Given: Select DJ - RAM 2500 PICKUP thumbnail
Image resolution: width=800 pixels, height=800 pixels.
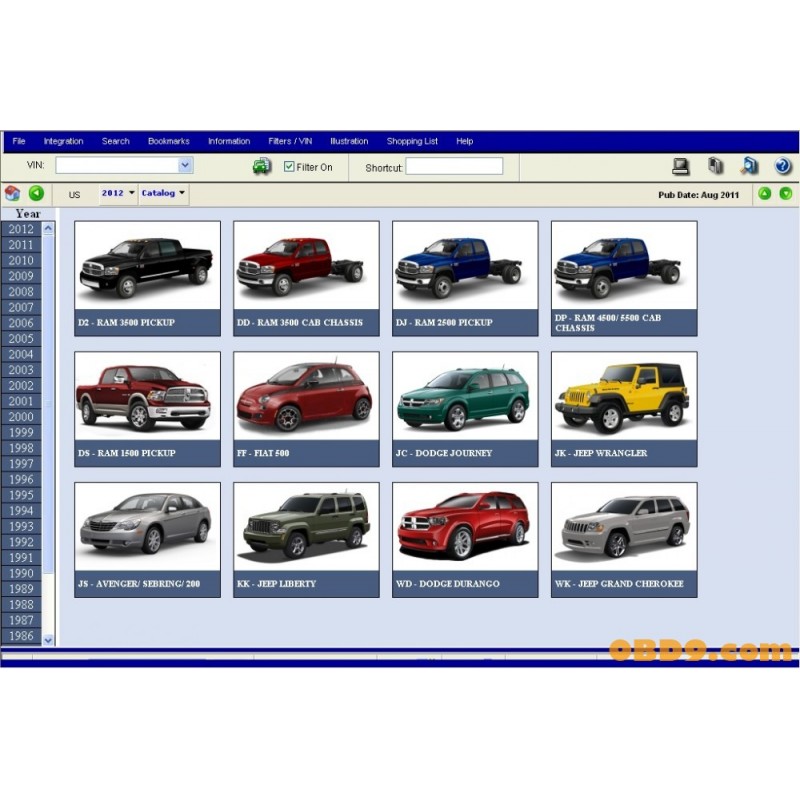Looking at the screenshot, I should (x=465, y=279).
